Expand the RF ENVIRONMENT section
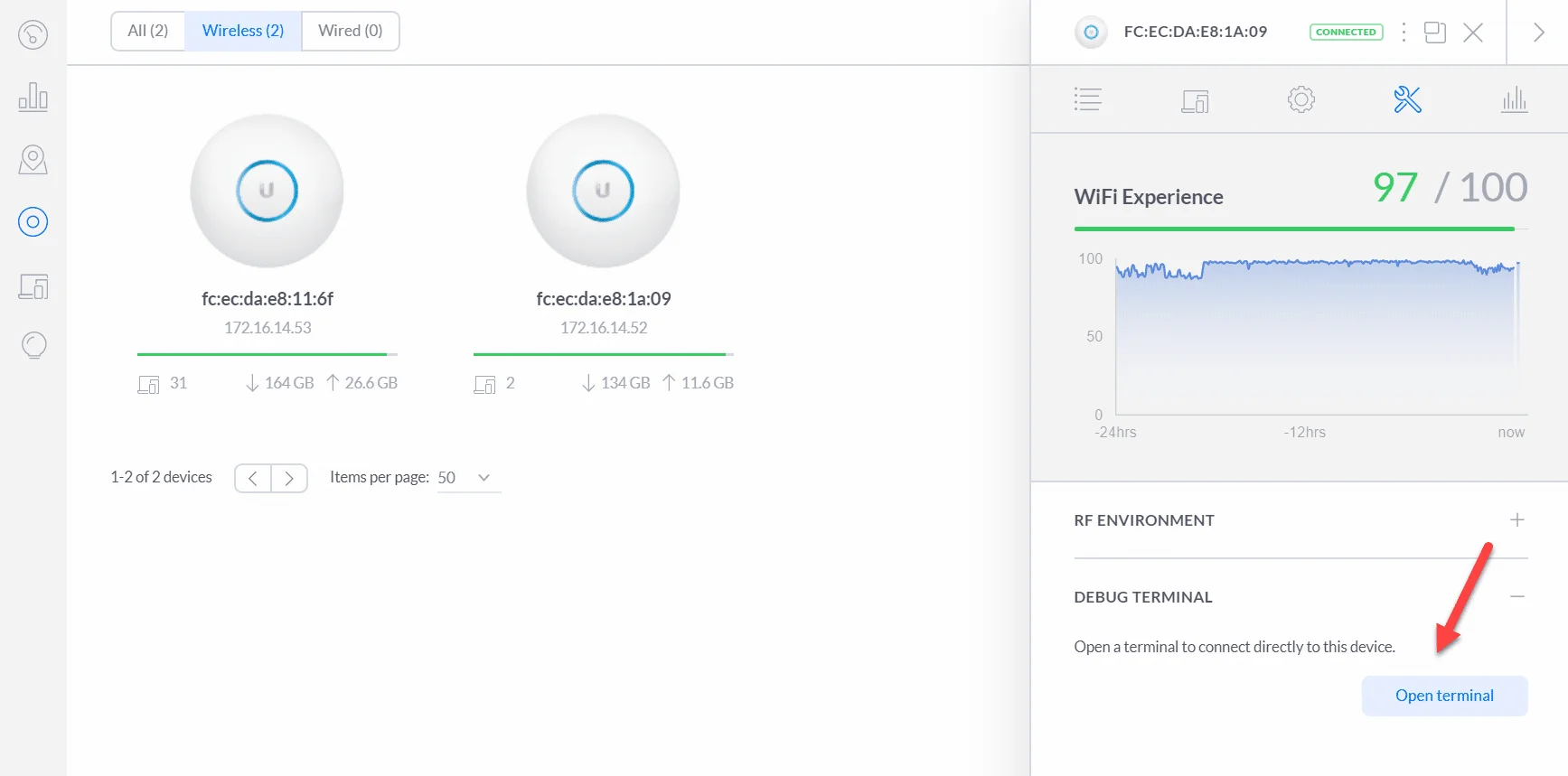The height and width of the screenshot is (776, 1568). tap(1516, 520)
